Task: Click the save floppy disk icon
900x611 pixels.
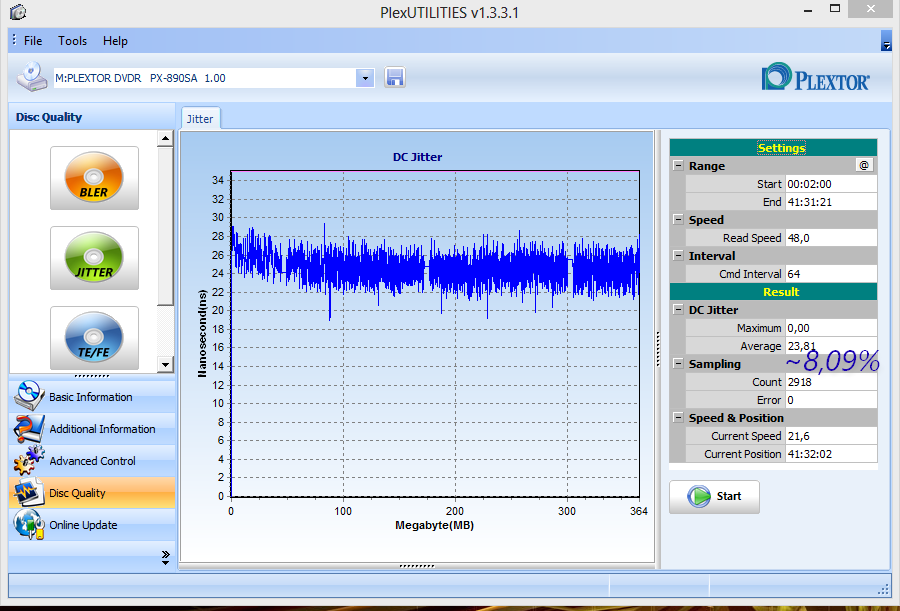Action: [394, 78]
